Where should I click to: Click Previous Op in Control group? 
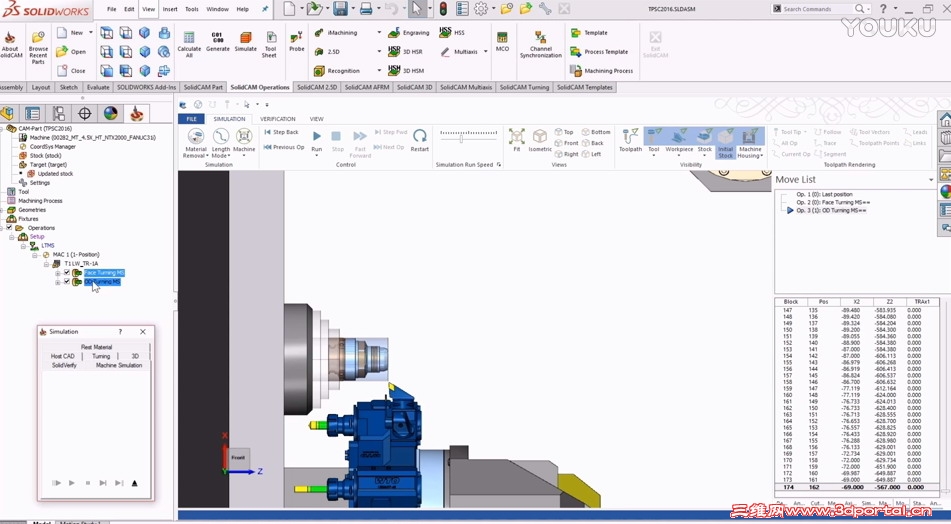click(284, 147)
